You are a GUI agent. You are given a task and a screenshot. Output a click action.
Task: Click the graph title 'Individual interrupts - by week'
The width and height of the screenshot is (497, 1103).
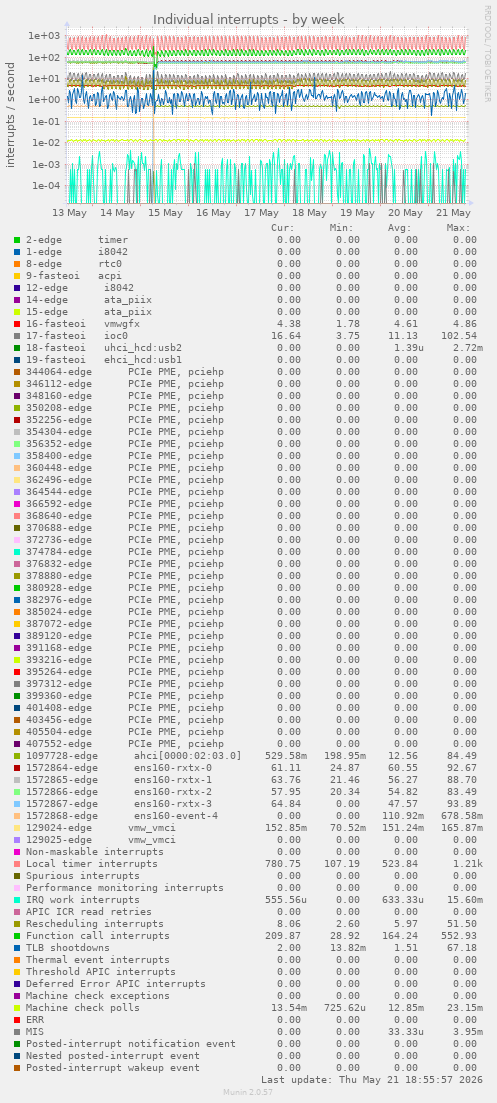249,19
